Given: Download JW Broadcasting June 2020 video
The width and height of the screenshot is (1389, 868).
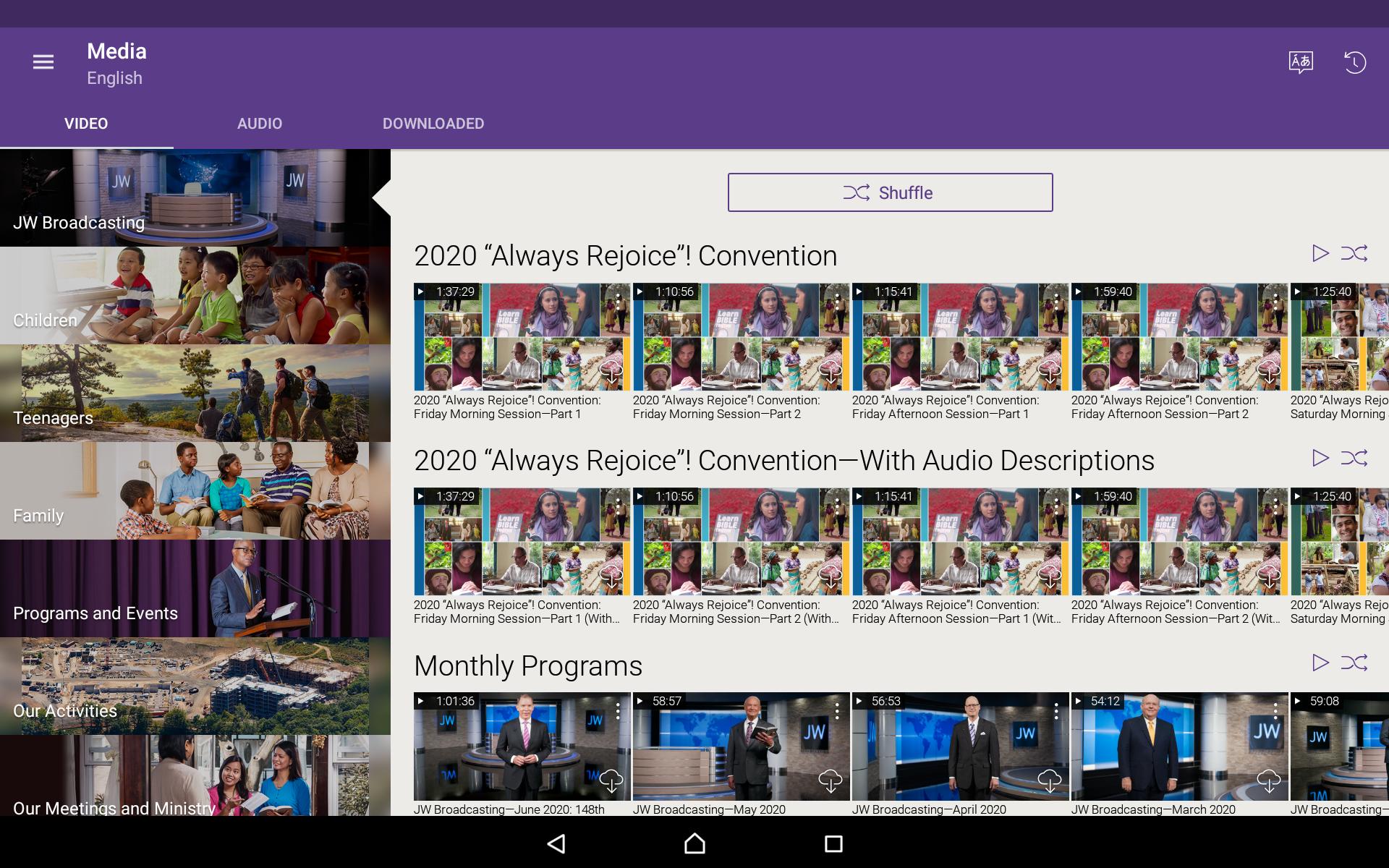Looking at the screenshot, I should pyautogui.click(x=611, y=781).
